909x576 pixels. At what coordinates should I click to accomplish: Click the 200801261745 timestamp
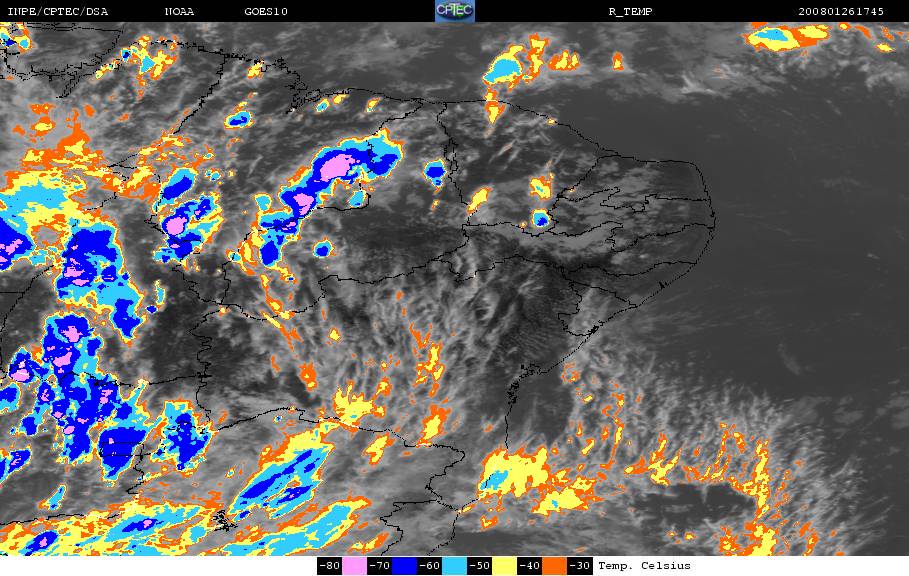841,12
